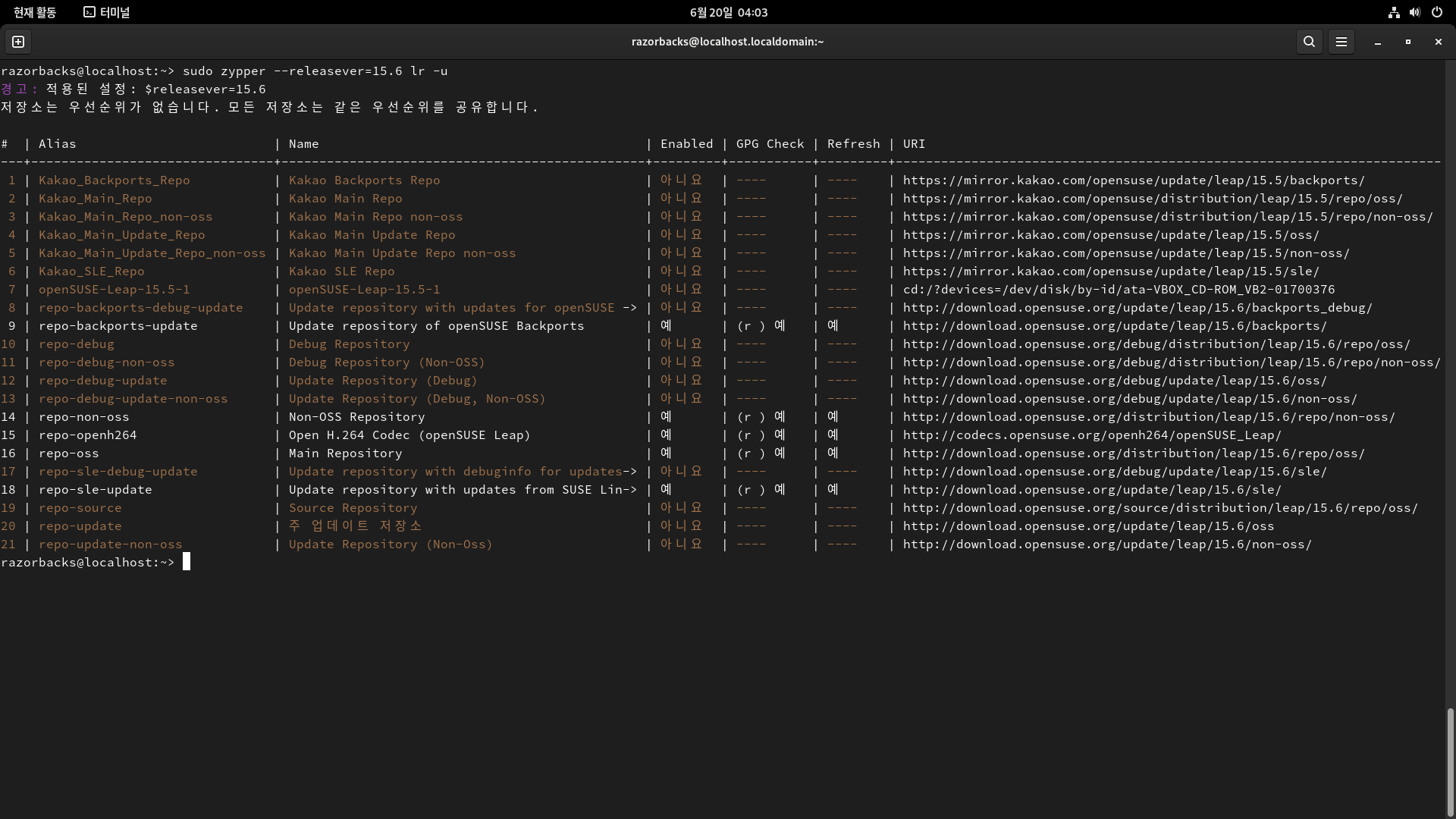Open the 6월 20일 04:03 clock
The height and width of the screenshot is (819, 1456).
pyautogui.click(x=728, y=12)
